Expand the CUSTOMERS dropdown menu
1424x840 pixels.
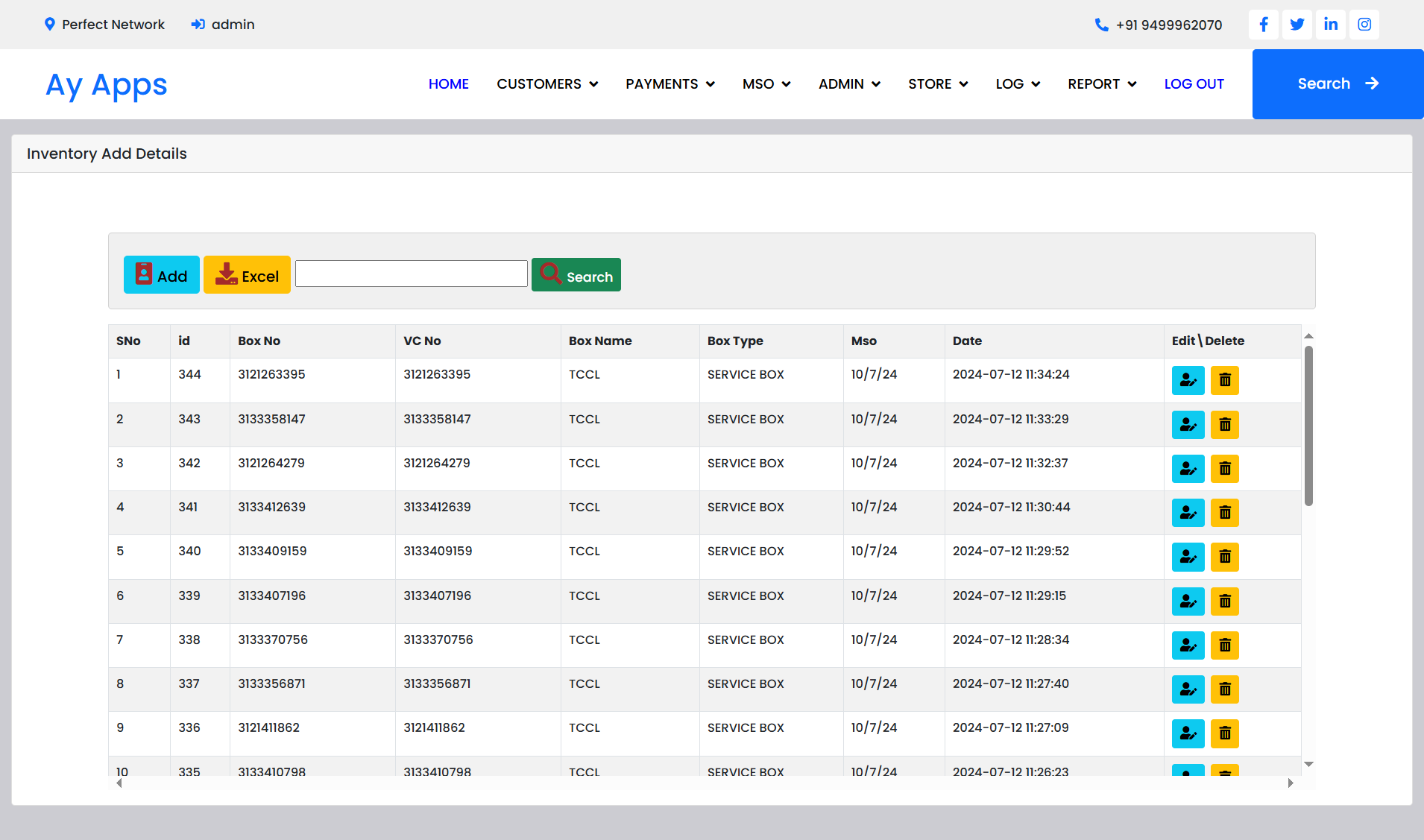point(547,84)
